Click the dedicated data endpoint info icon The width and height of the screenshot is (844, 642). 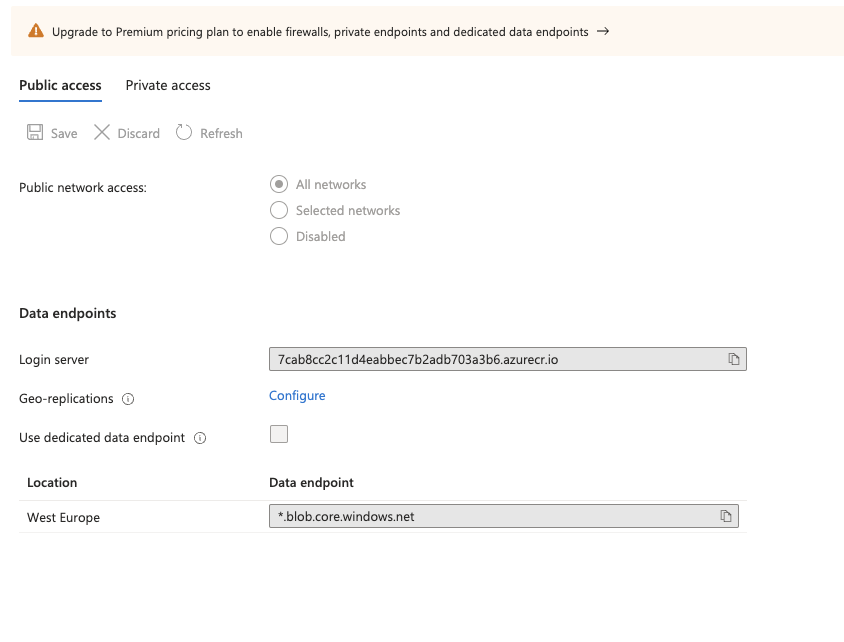click(200, 438)
